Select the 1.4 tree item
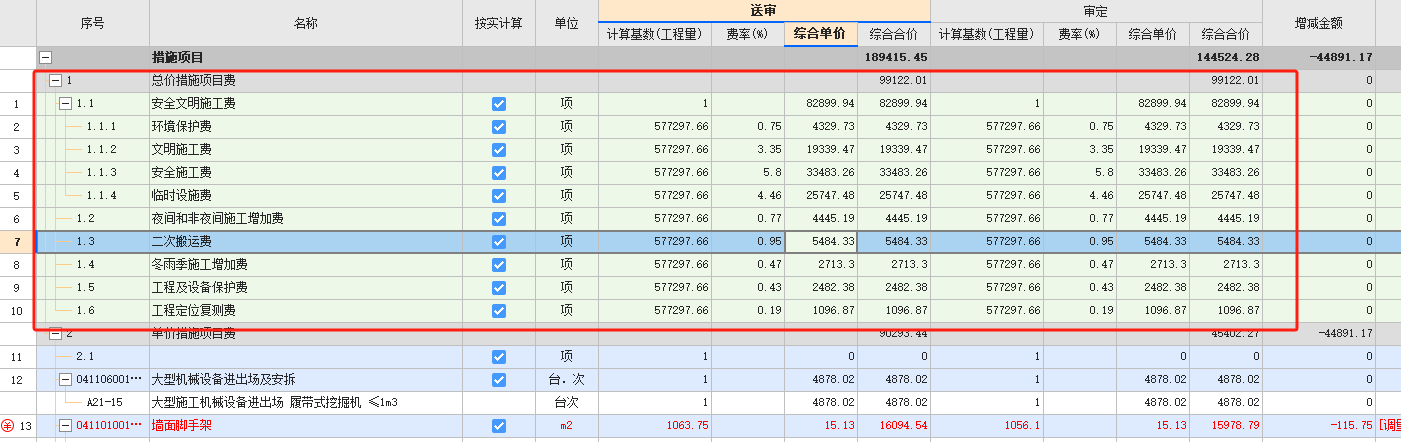Viewport: 1401px width, 442px height. tap(87, 264)
